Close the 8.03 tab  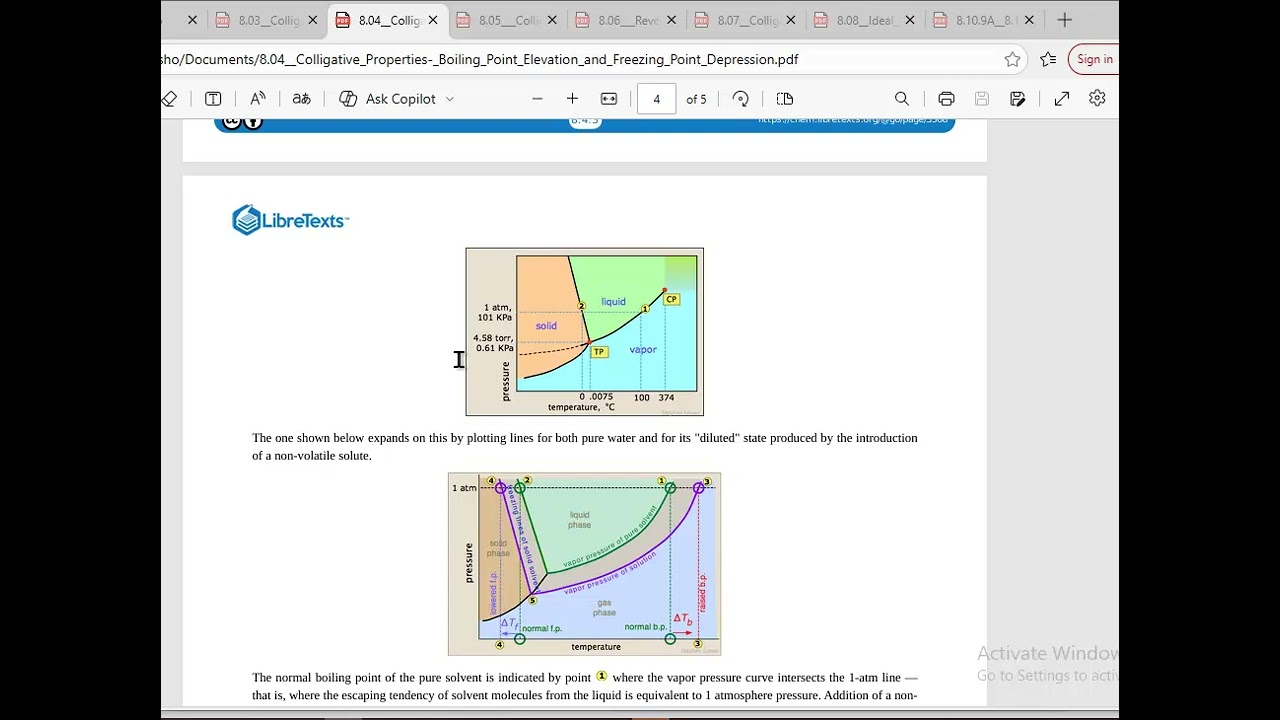(313, 20)
